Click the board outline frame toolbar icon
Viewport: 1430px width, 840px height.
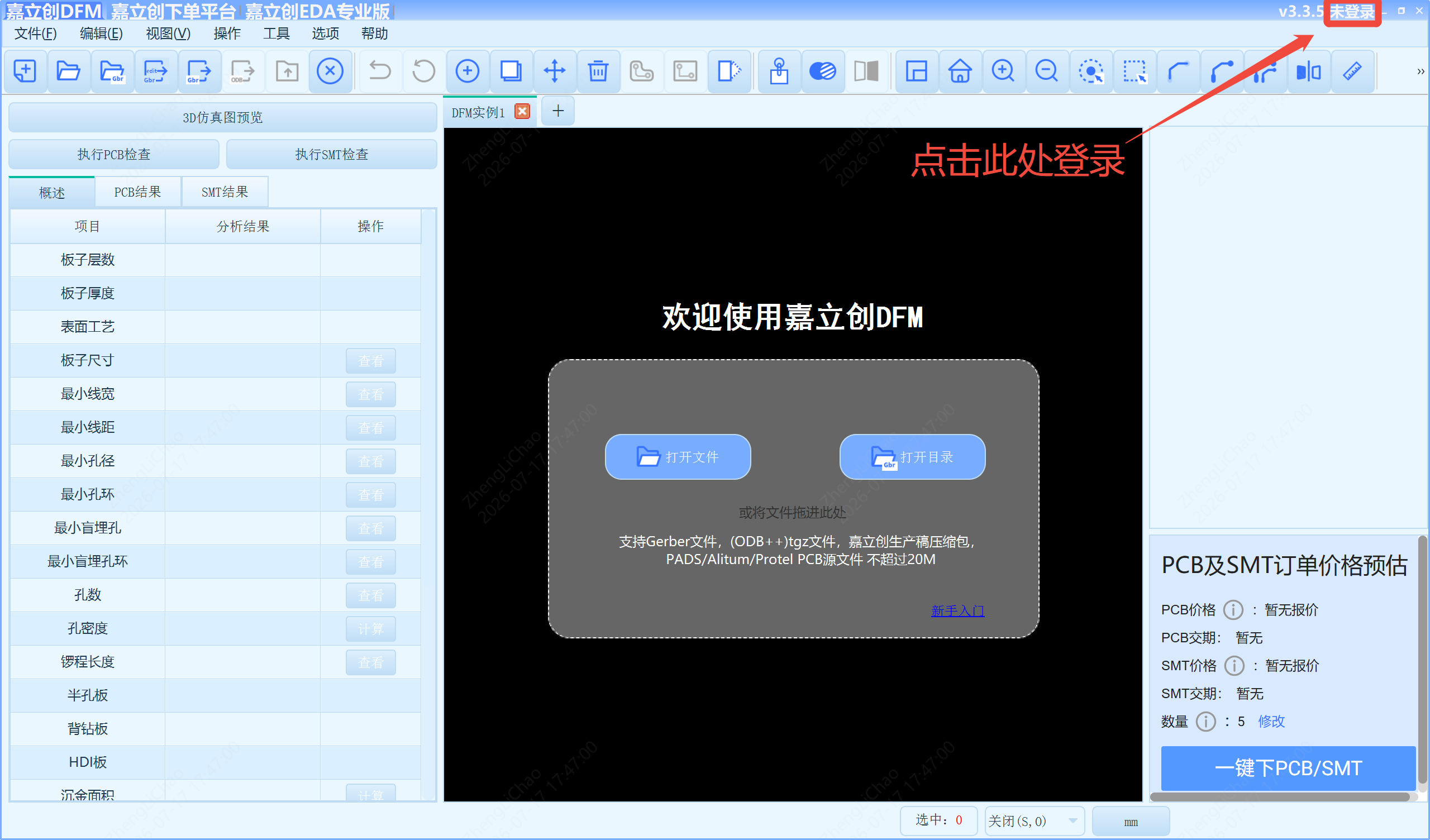pyautogui.click(x=685, y=71)
